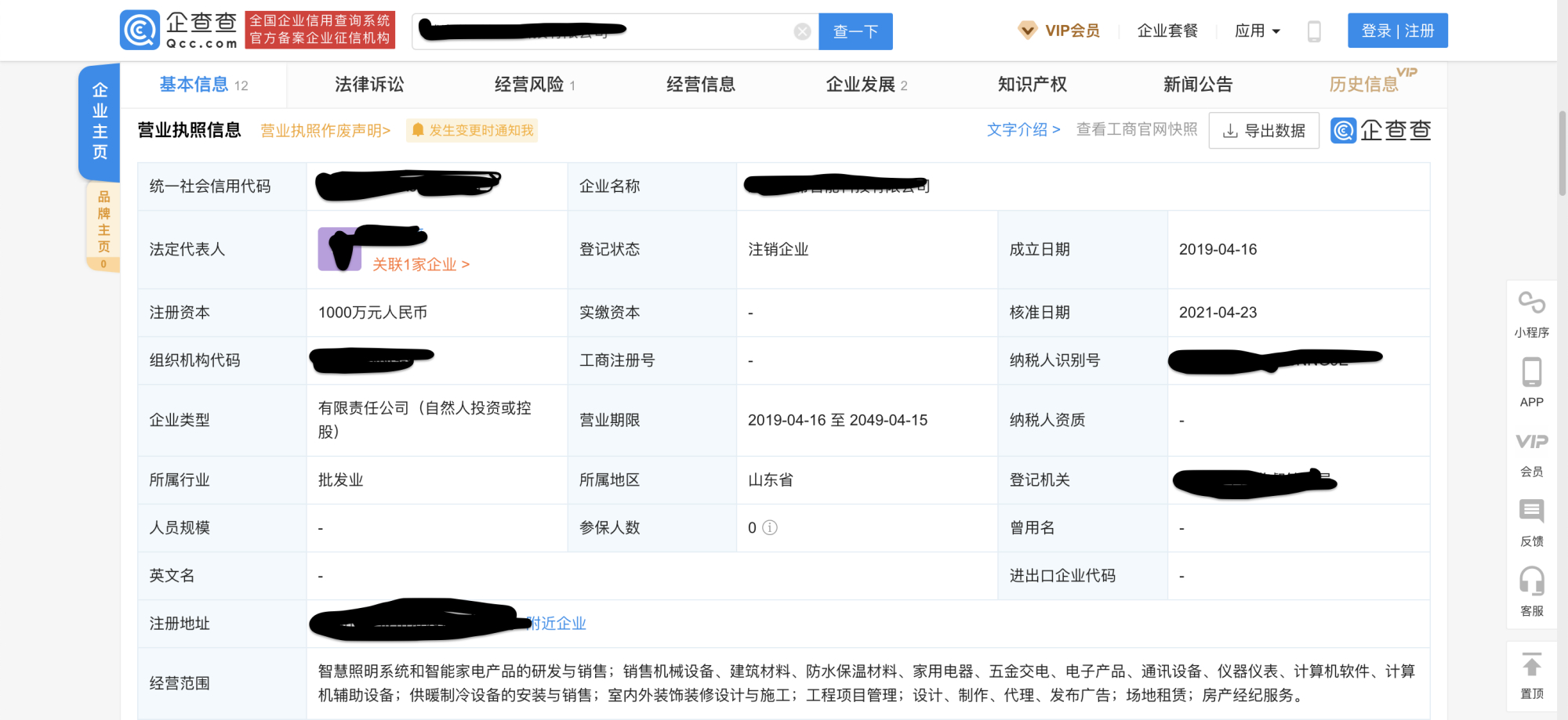
Task: Switch to the 法律诉讼 tab
Action: (x=368, y=84)
